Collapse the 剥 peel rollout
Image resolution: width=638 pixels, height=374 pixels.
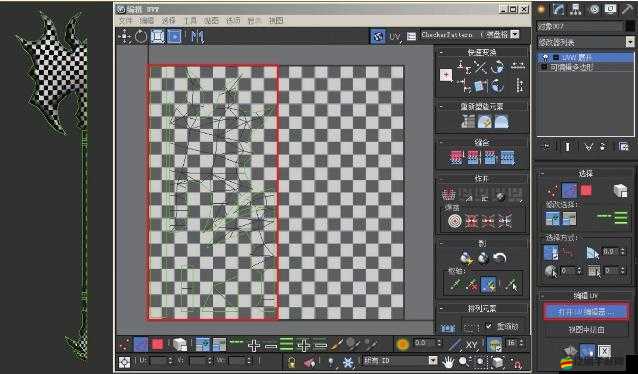tap(442, 244)
